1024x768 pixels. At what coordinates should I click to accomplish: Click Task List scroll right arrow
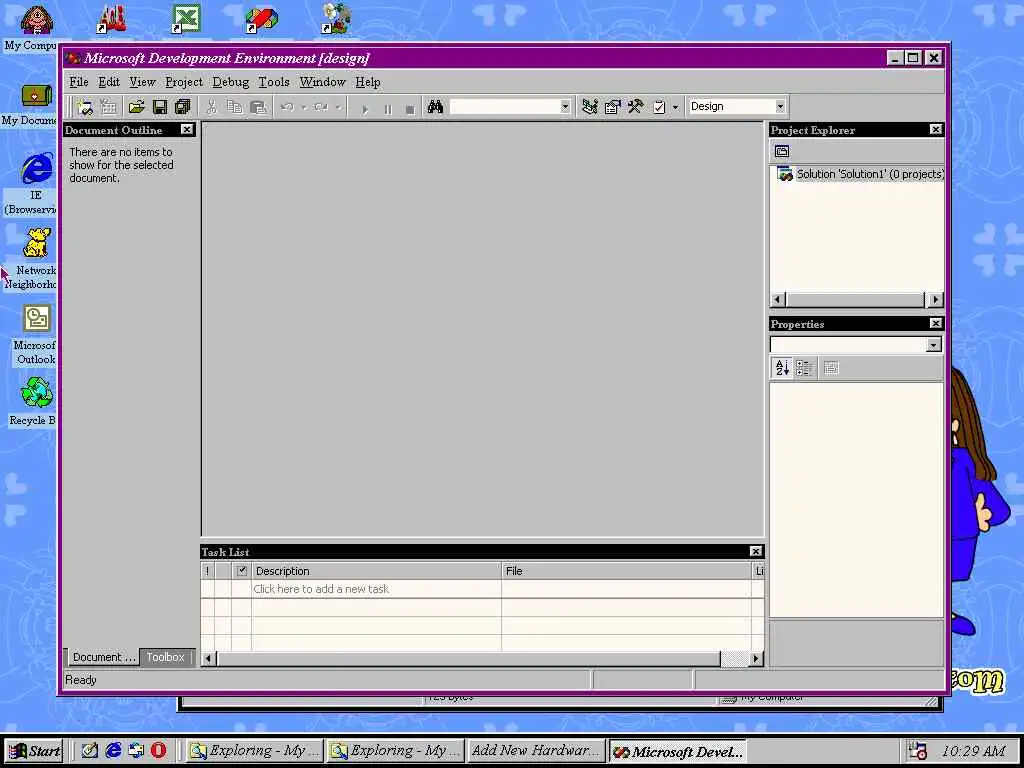[x=756, y=658]
